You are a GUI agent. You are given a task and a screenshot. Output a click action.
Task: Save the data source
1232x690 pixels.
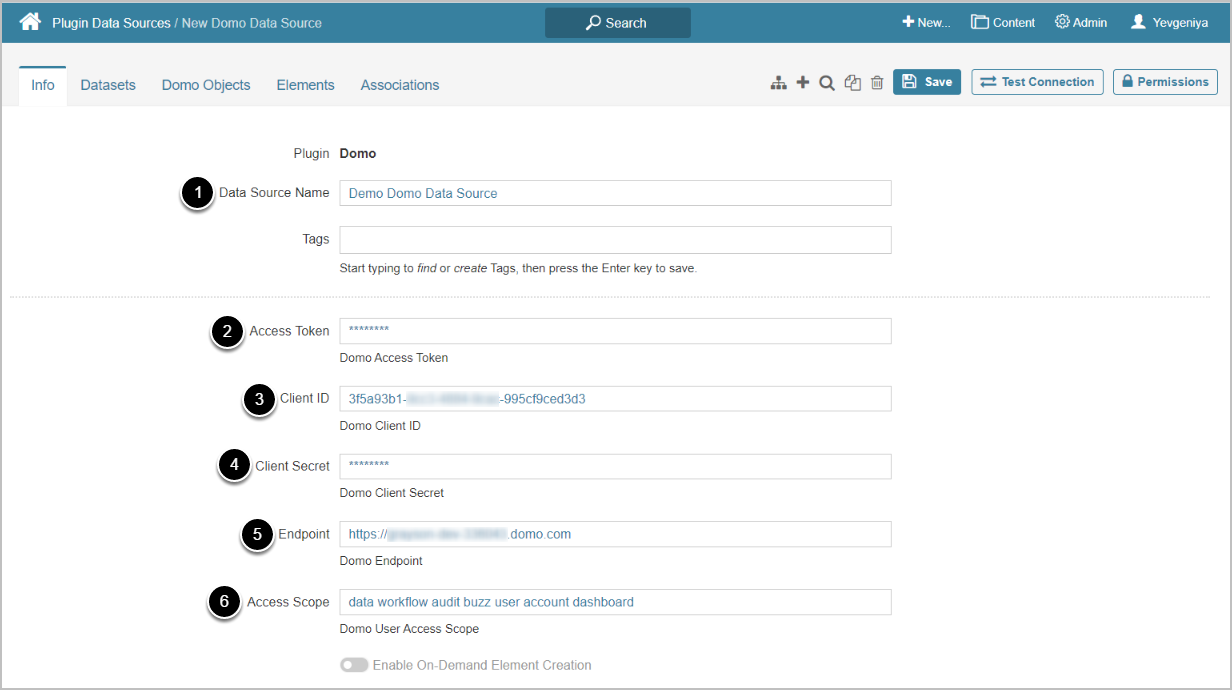pyautogui.click(x=927, y=82)
